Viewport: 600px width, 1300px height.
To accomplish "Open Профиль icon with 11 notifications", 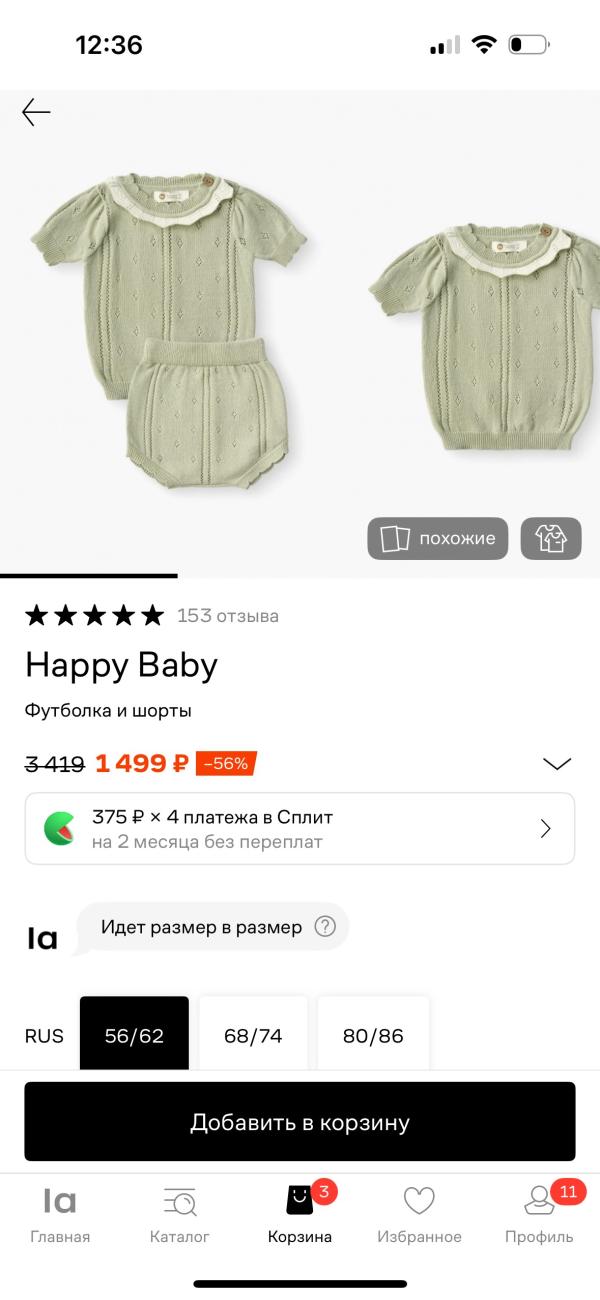I will [539, 1201].
